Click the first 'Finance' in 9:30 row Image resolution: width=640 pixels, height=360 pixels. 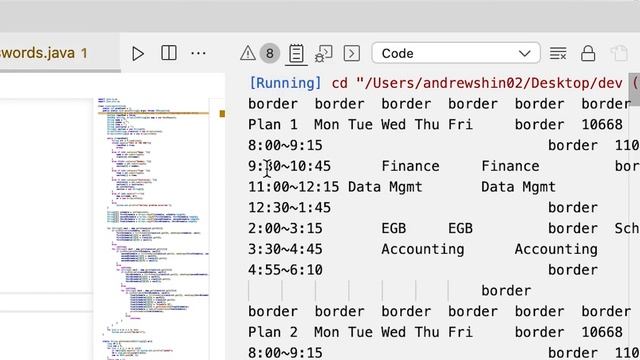410,166
